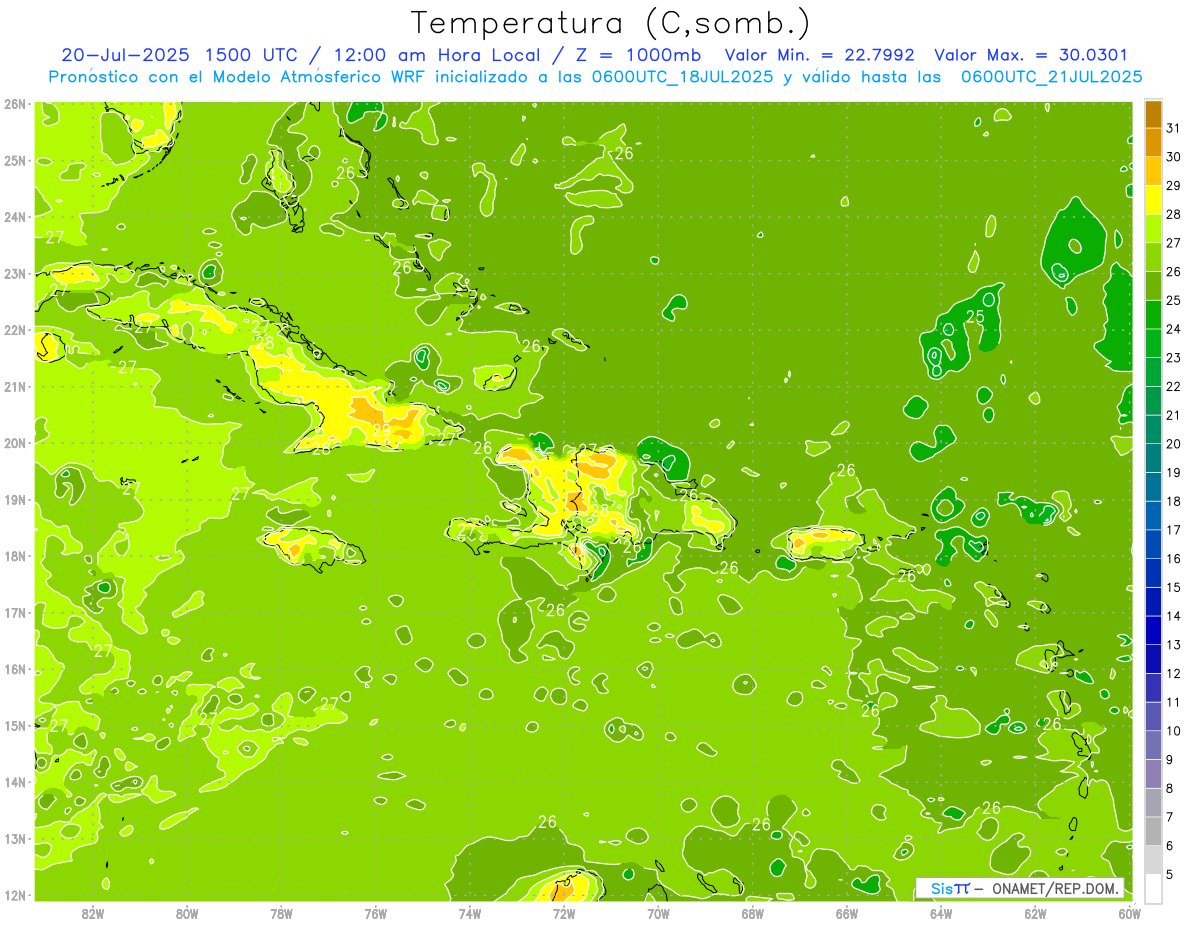This screenshot has height=927, width=1200.
Task: Click the legend value '20'
Action: coord(1174,444)
